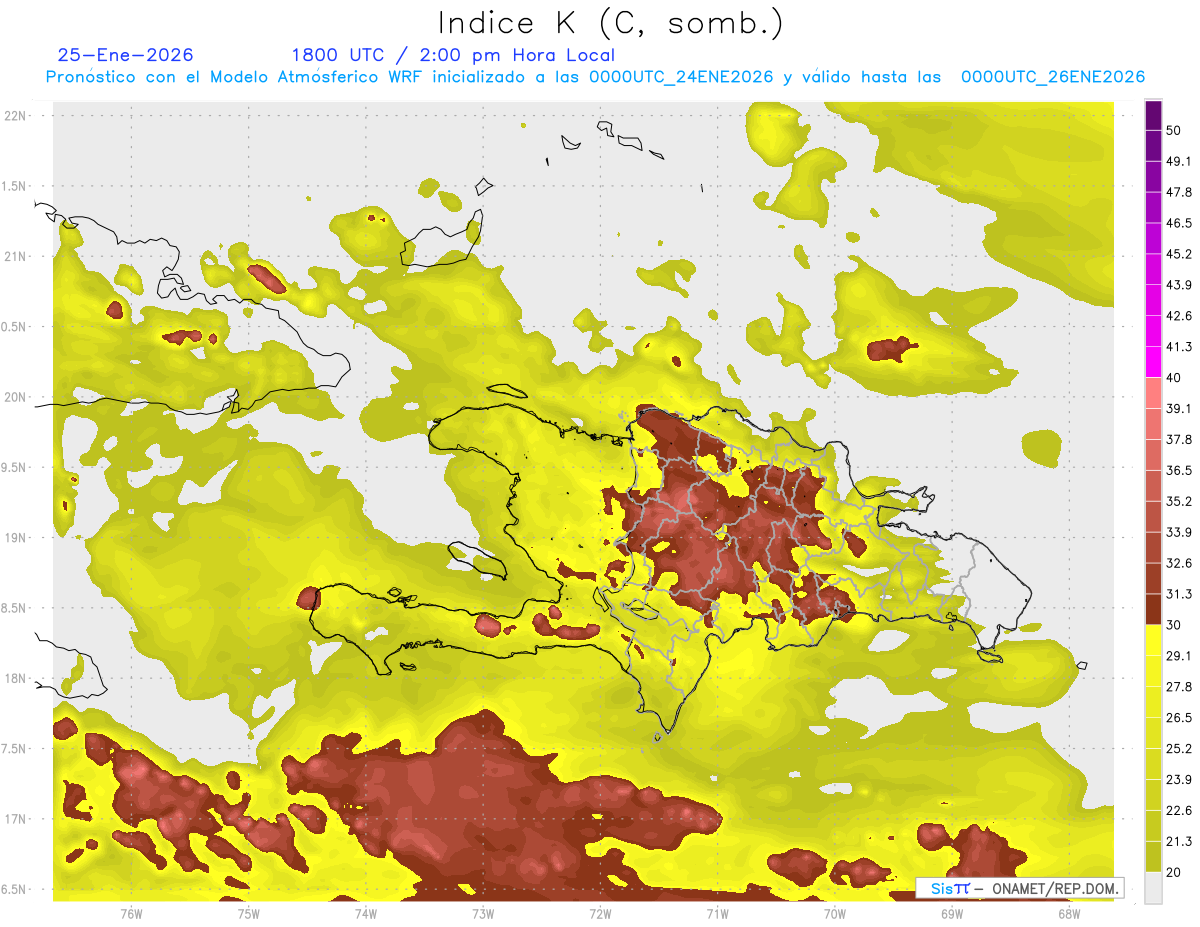Click the color scale value 29.1
This screenshot has width=1200, height=927.
(1179, 656)
